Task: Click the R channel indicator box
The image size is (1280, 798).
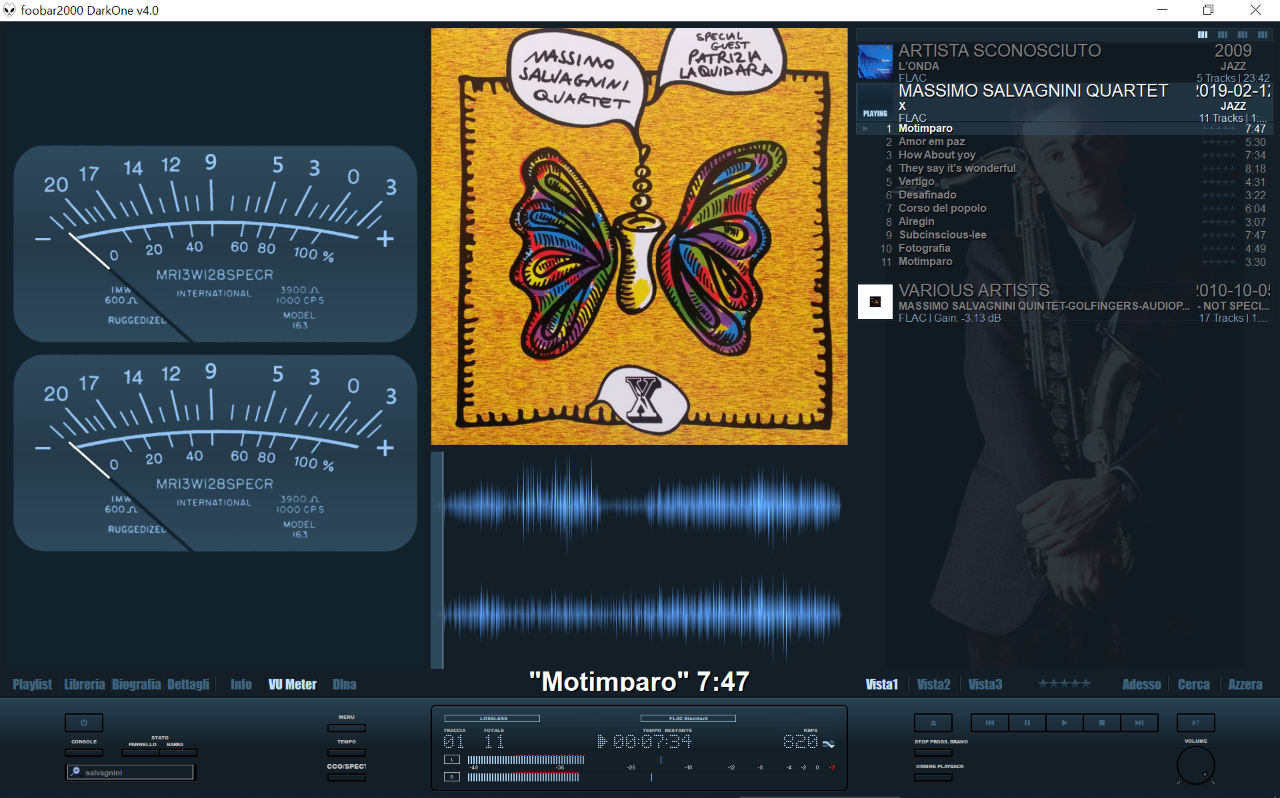Action: pos(452,776)
